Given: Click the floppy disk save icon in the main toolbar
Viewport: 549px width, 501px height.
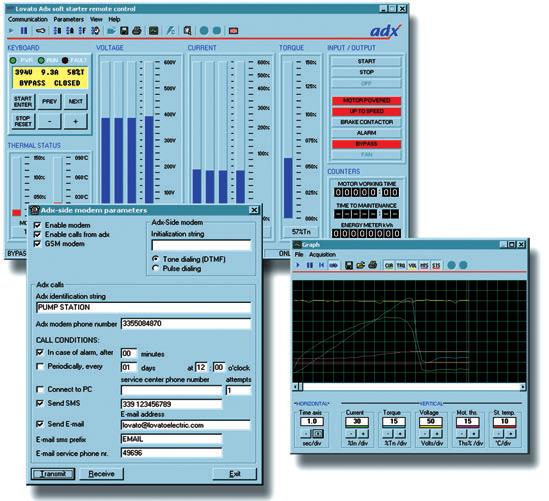Looking at the screenshot, I should pyautogui.click(x=124, y=31).
